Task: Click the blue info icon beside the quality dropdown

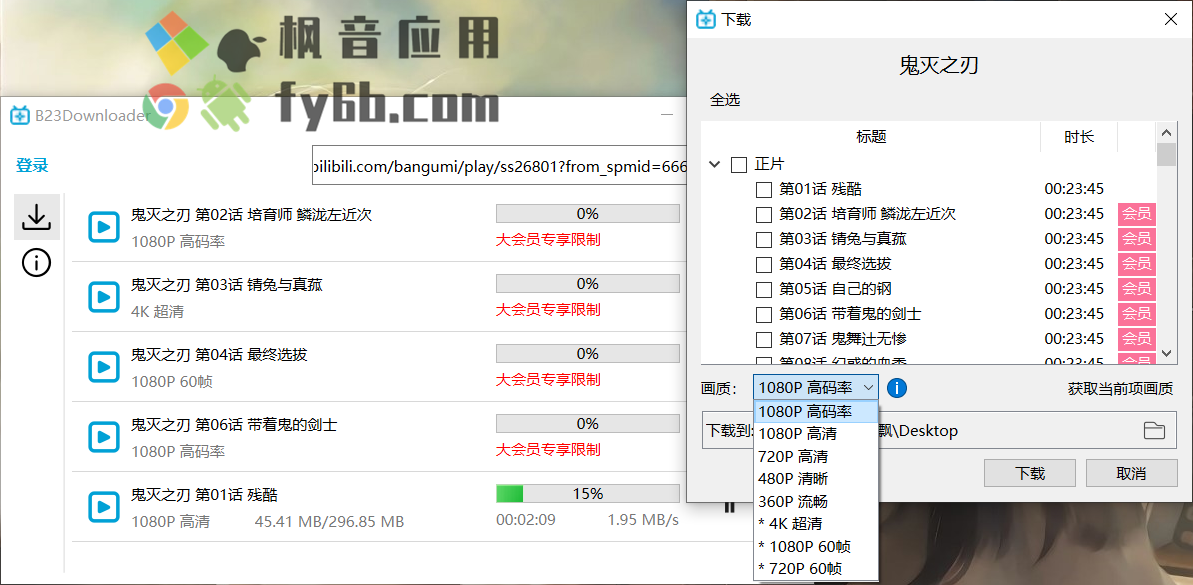Action: tap(897, 388)
